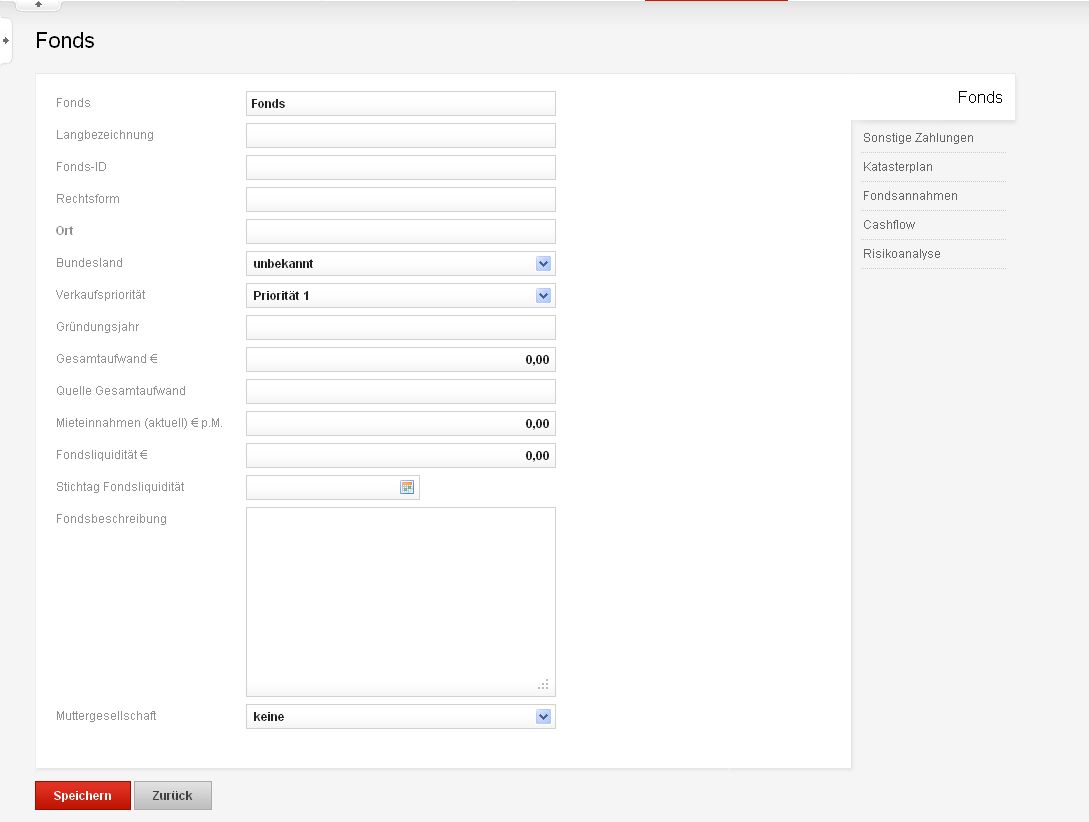Click the Fondsbeschreibung textarea resize grip

543,685
